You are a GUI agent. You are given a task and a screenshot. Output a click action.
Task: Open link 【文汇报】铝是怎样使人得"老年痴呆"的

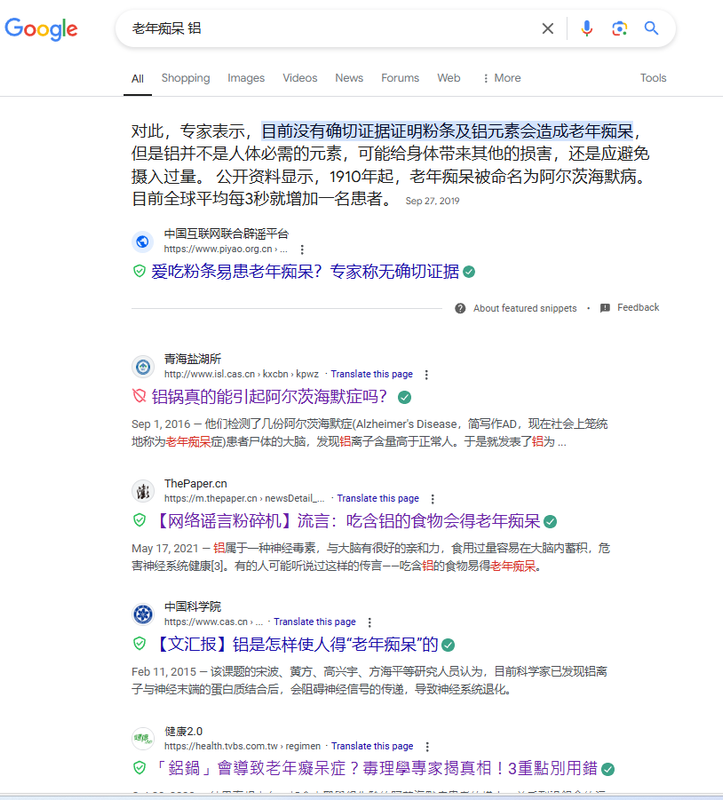pos(295,644)
